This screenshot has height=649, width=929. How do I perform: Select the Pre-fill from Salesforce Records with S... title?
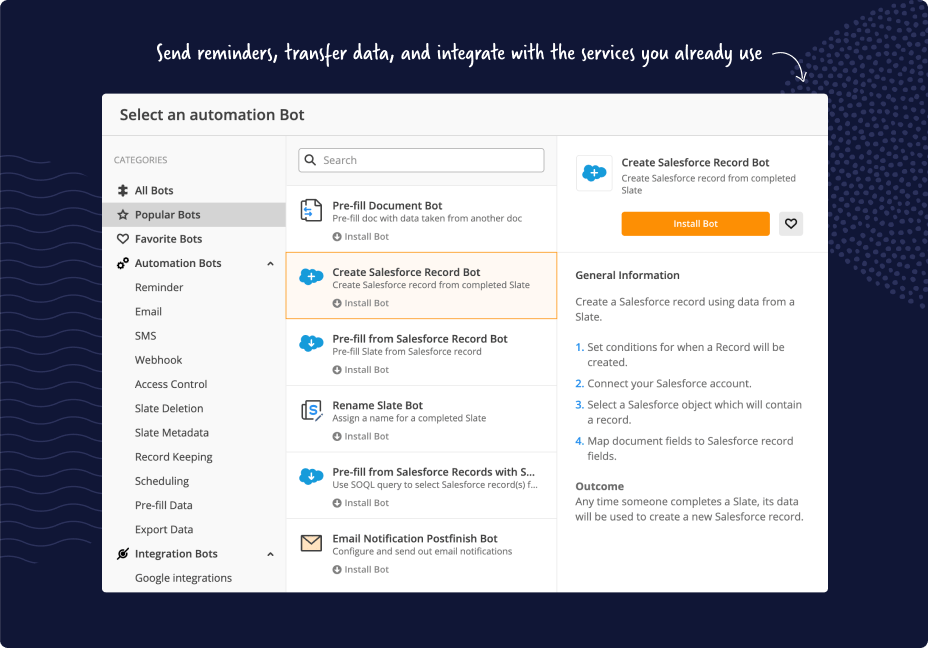pyautogui.click(x=433, y=472)
